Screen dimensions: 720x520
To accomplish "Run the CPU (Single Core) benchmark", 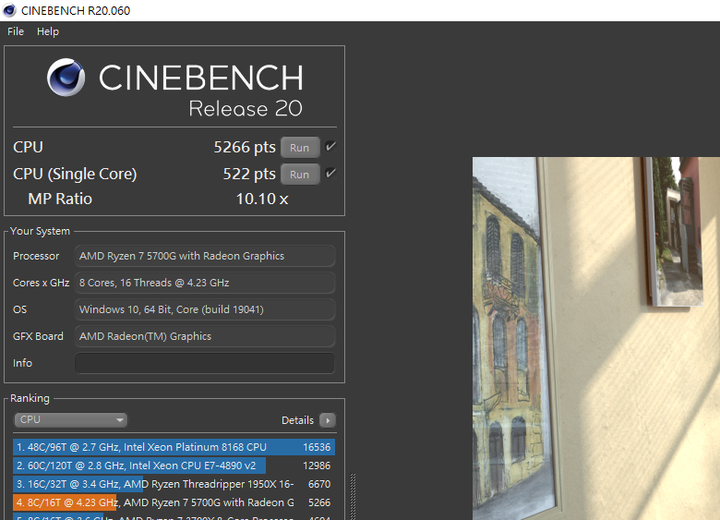I will pos(300,174).
